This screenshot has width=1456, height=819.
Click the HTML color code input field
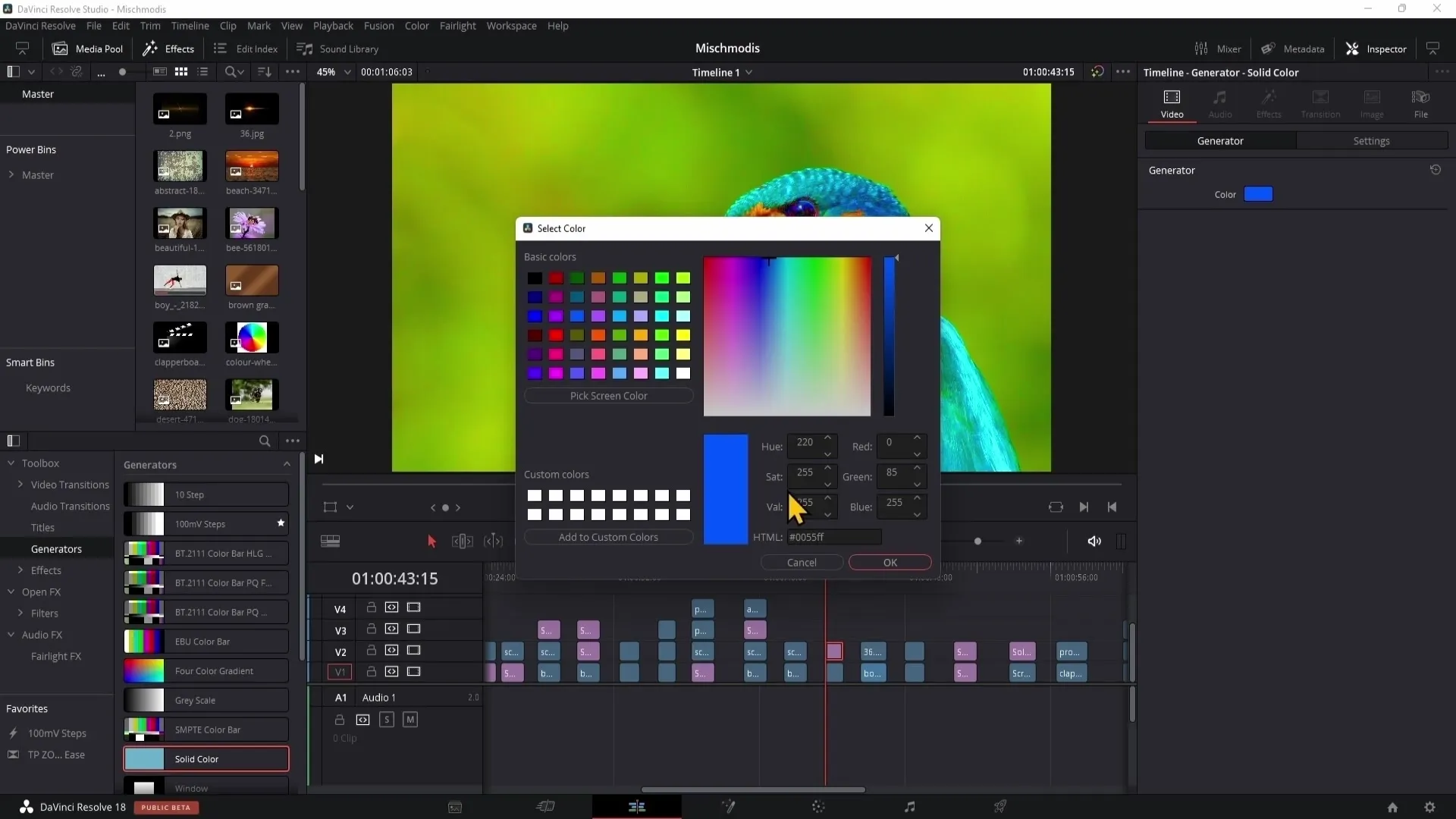pyautogui.click(x=833, y=537)
